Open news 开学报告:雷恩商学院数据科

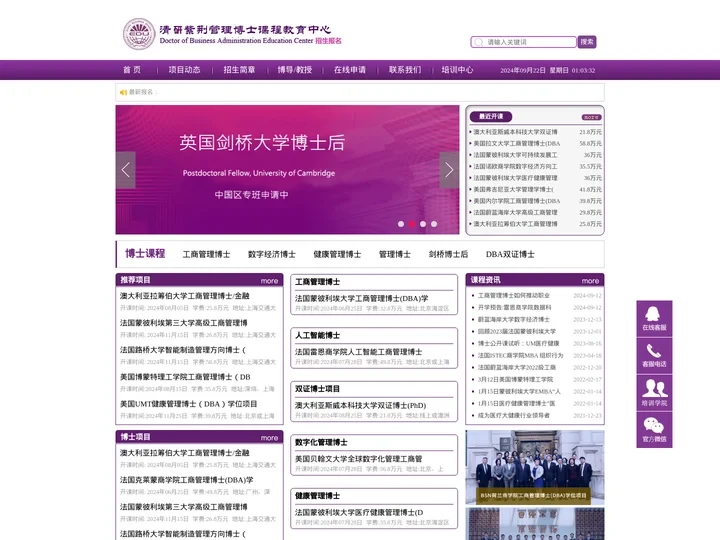515,307
